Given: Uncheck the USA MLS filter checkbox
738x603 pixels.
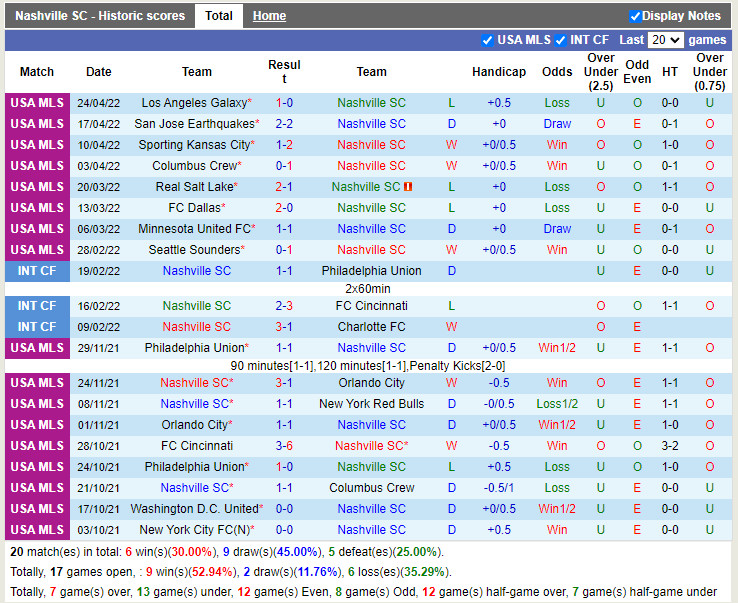Looking at the screenshot, I should tap(488, 40).
